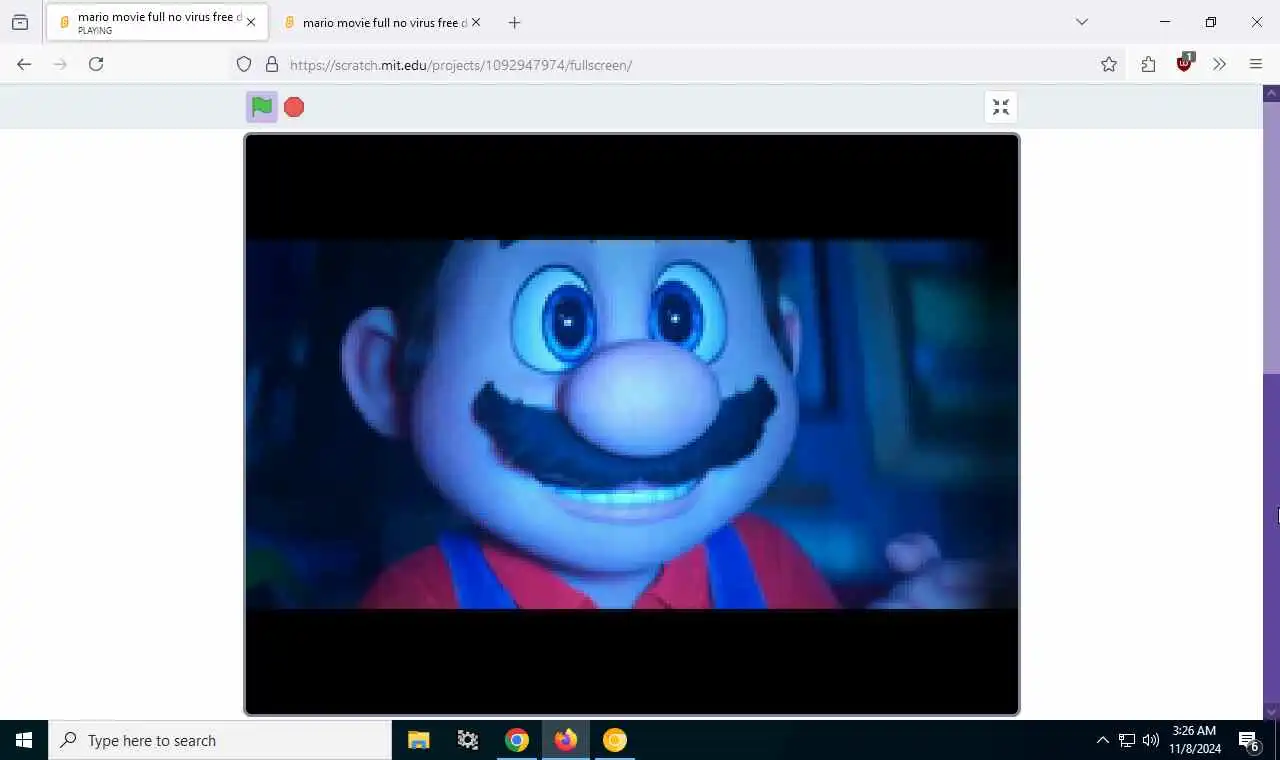1280x760 pixels.
Task: Open Settings gear from the taskbar
Action: (467, 740)
